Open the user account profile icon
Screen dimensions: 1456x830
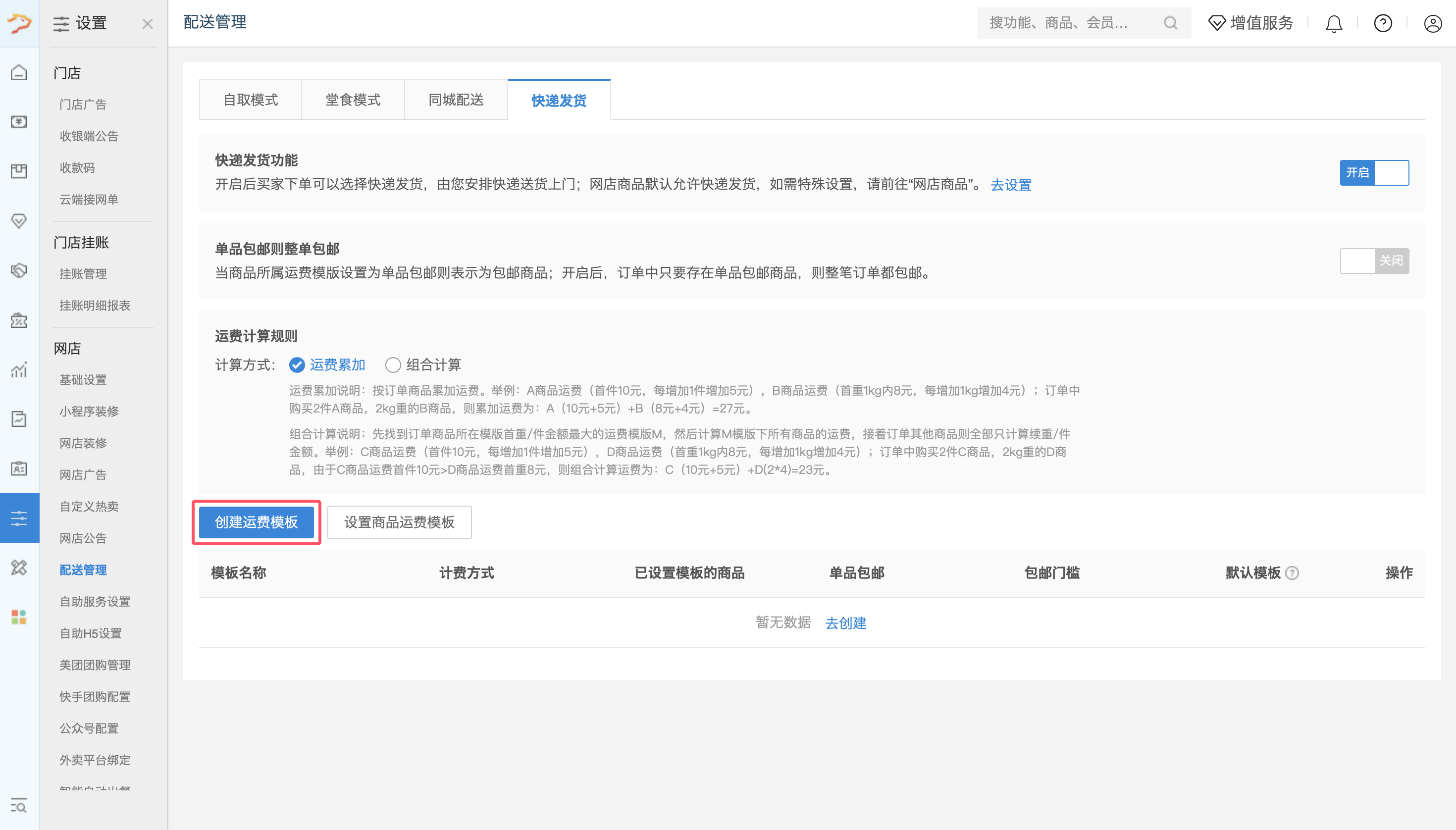(x=1432, y=23)
